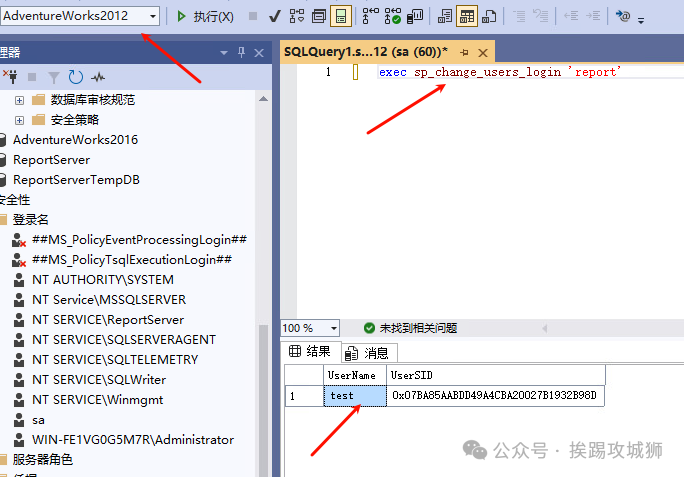The image size is (684, 477).
Task: Expand the 数据库审核规范 folder node
Action: 19,100
